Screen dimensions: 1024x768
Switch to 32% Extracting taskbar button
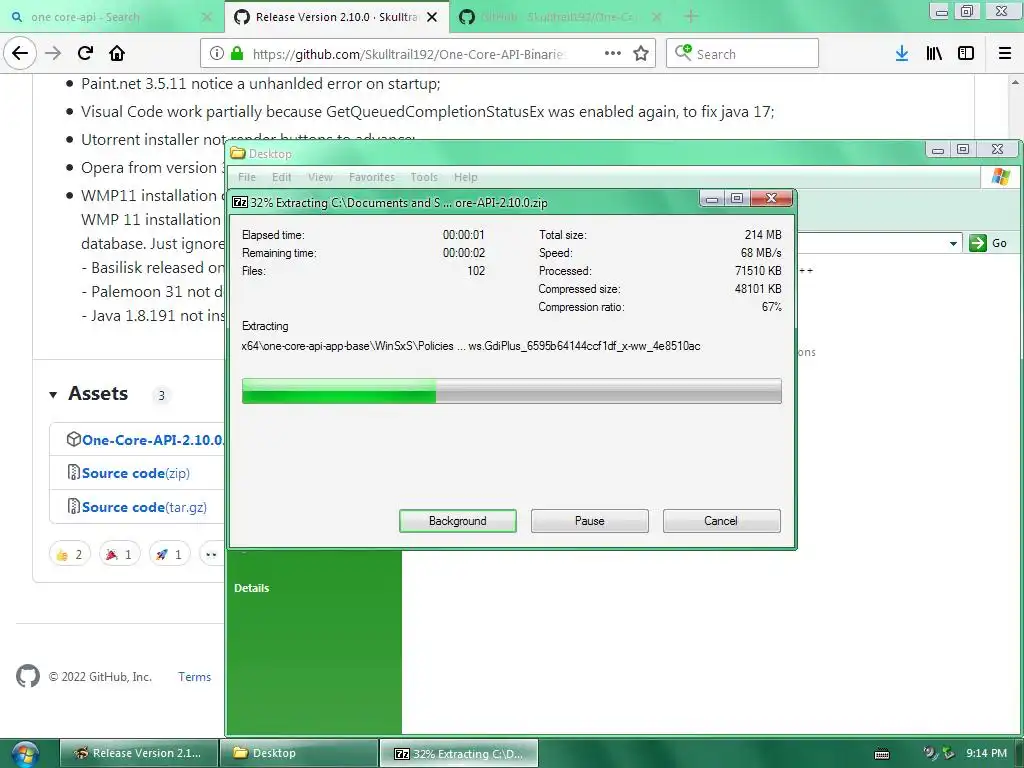[x=459, y=753]
